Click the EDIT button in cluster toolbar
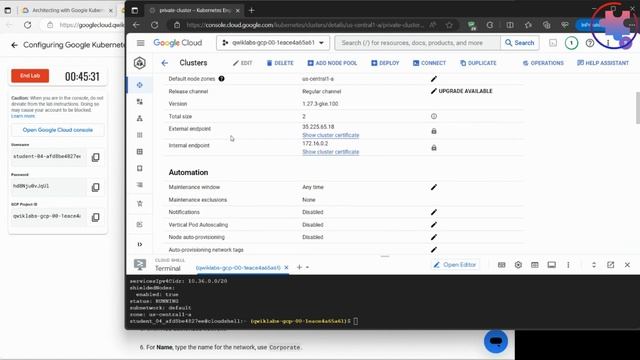640x360 pixels. 242,63
